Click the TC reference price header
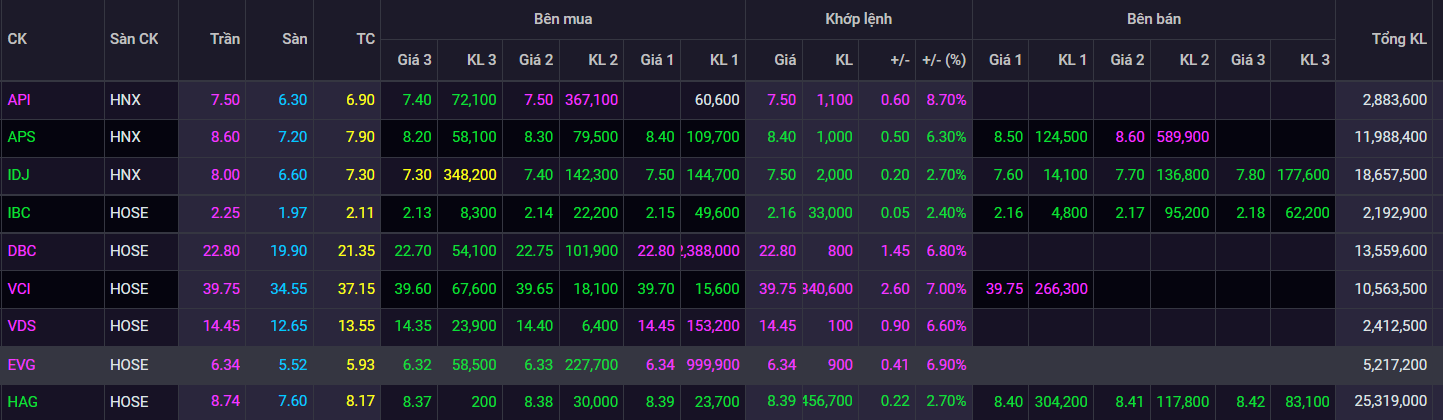The image size is (1443, 420). [x=366, y=39]
